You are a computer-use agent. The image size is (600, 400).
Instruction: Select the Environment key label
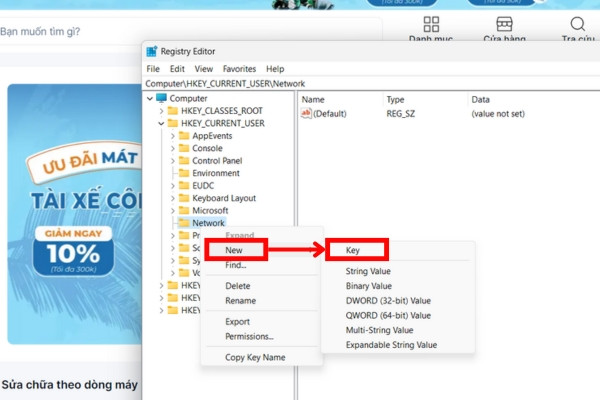(216, 173)
